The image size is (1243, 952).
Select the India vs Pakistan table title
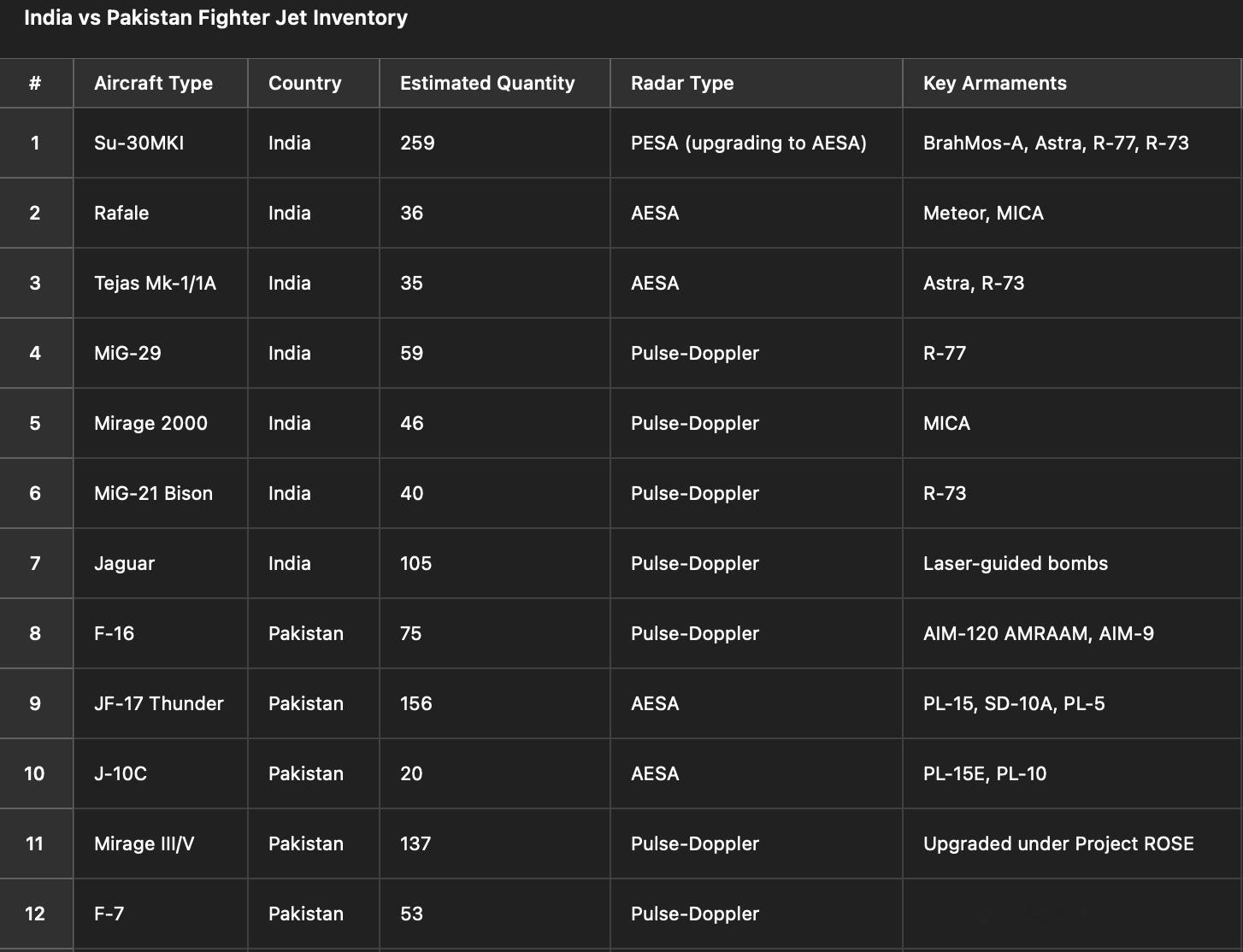(215, 18)
